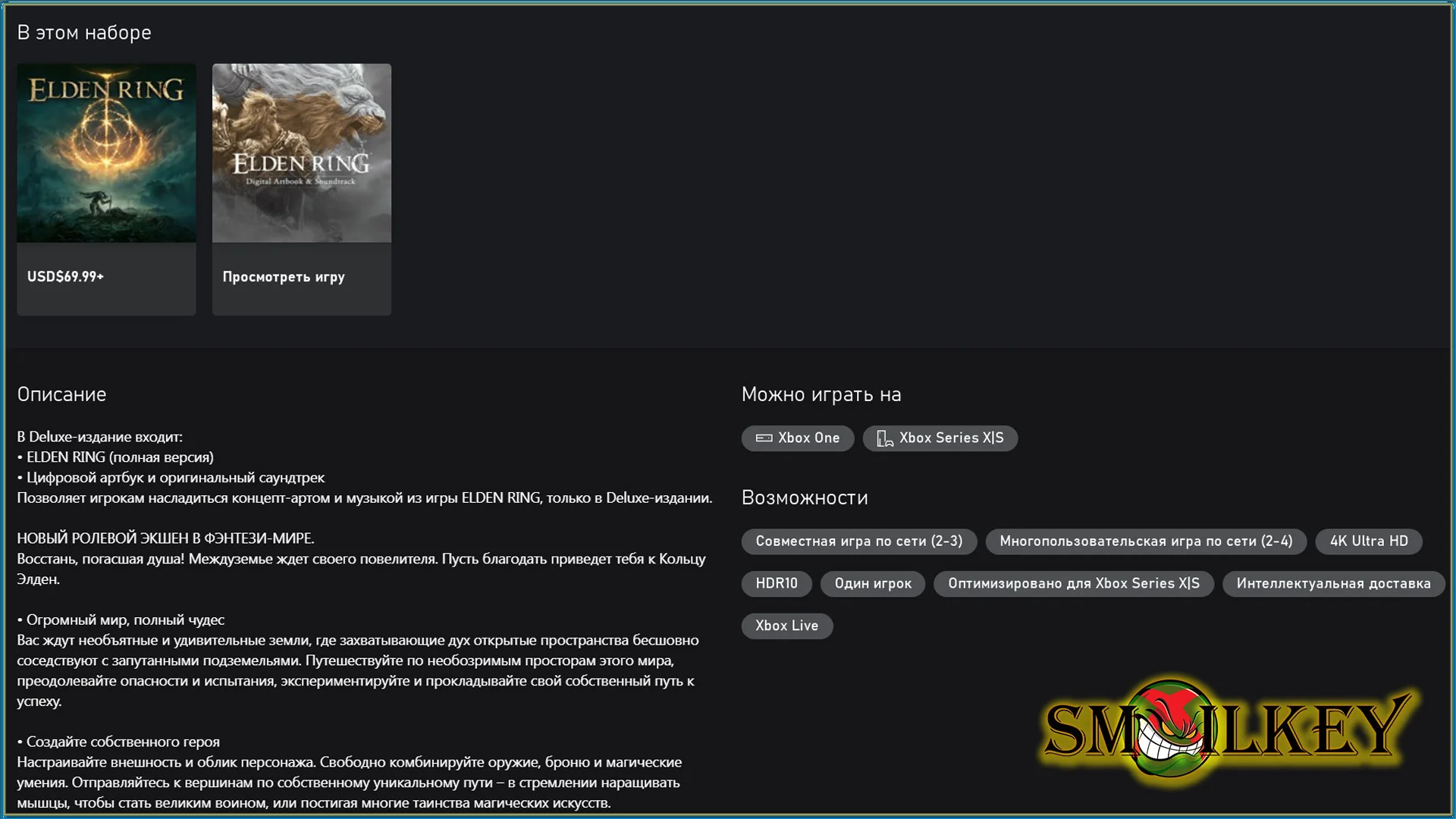Click the 'Просмотреть игру' link

(x=284, y=277)
